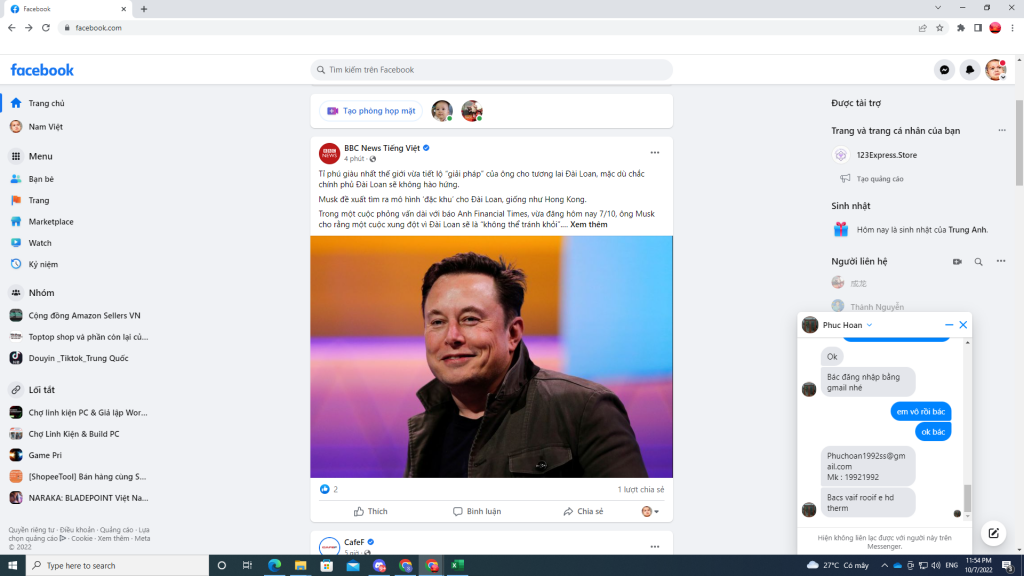Image resolution: width=1024 pixels, height=576 pixels.
Task: Click Xem thêm to expand post
Action: click(x=589, y=225)
